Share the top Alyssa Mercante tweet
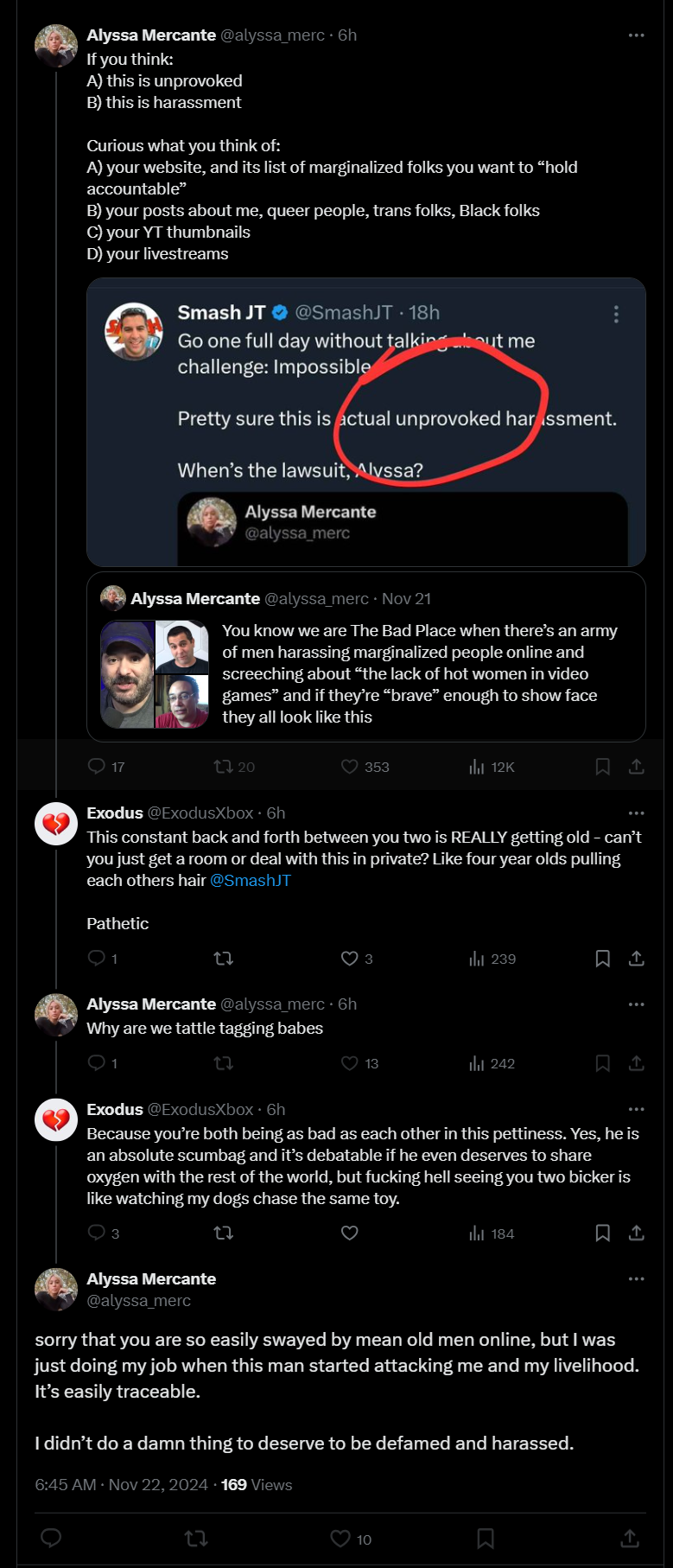Screen dimensions: 673x1568 tap(637, 767)
